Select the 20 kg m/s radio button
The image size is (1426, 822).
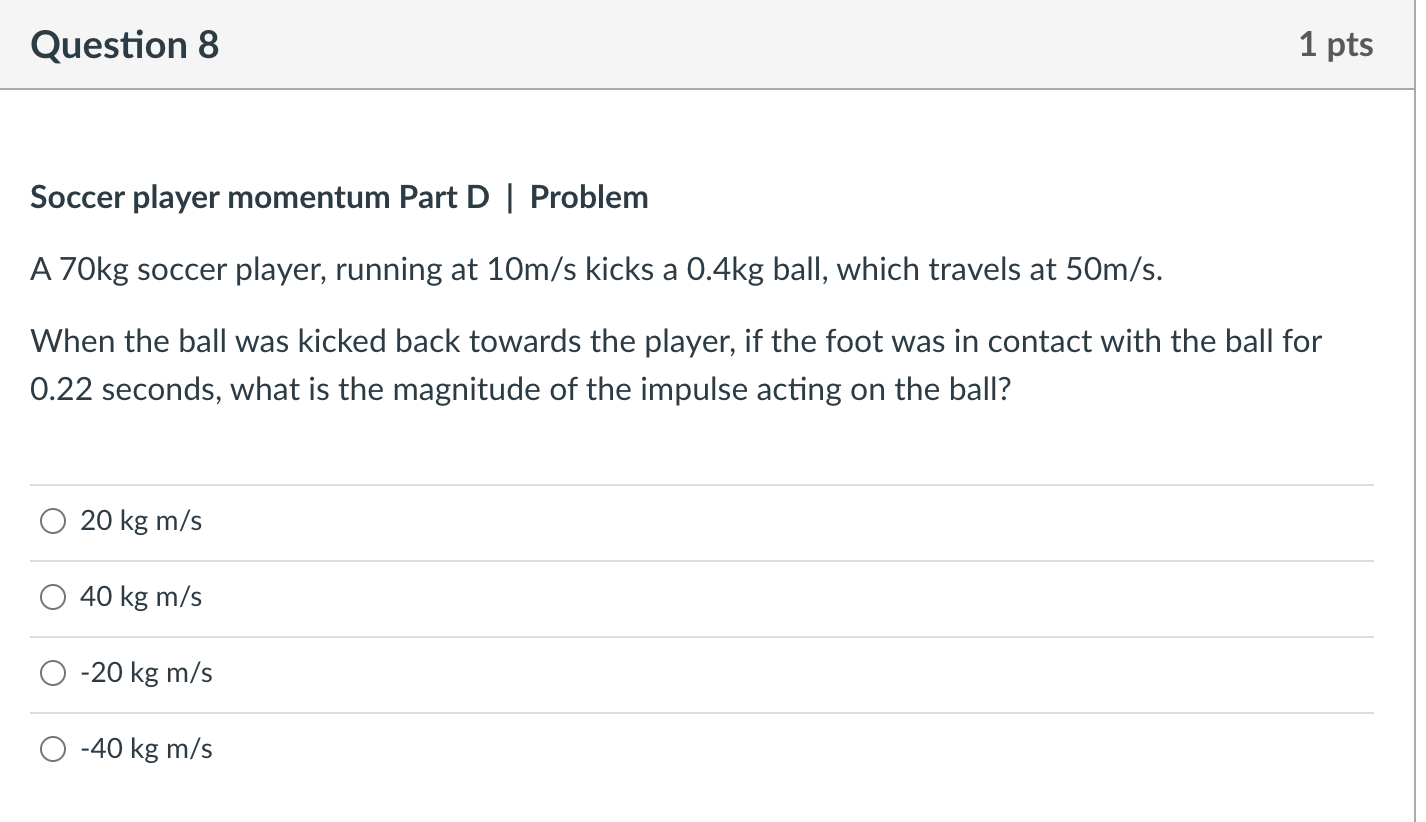click(x=52, y=520)
